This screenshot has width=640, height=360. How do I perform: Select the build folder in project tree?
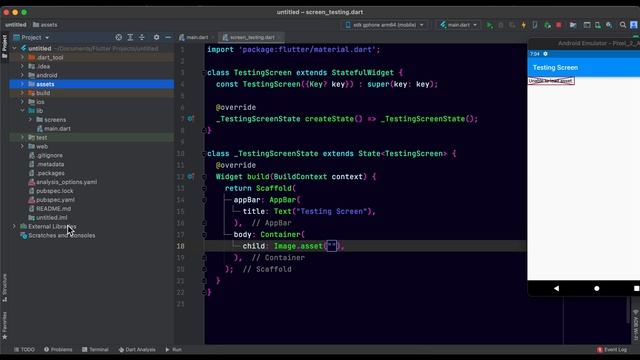pos(43,93)
